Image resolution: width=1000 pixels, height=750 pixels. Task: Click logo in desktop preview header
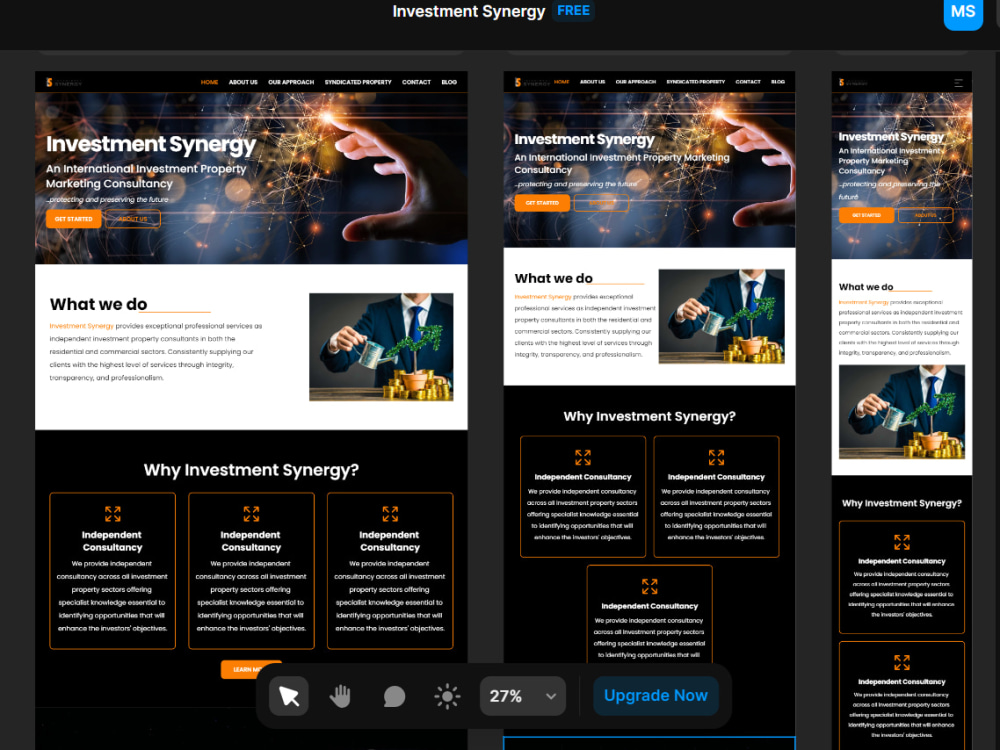64,82
